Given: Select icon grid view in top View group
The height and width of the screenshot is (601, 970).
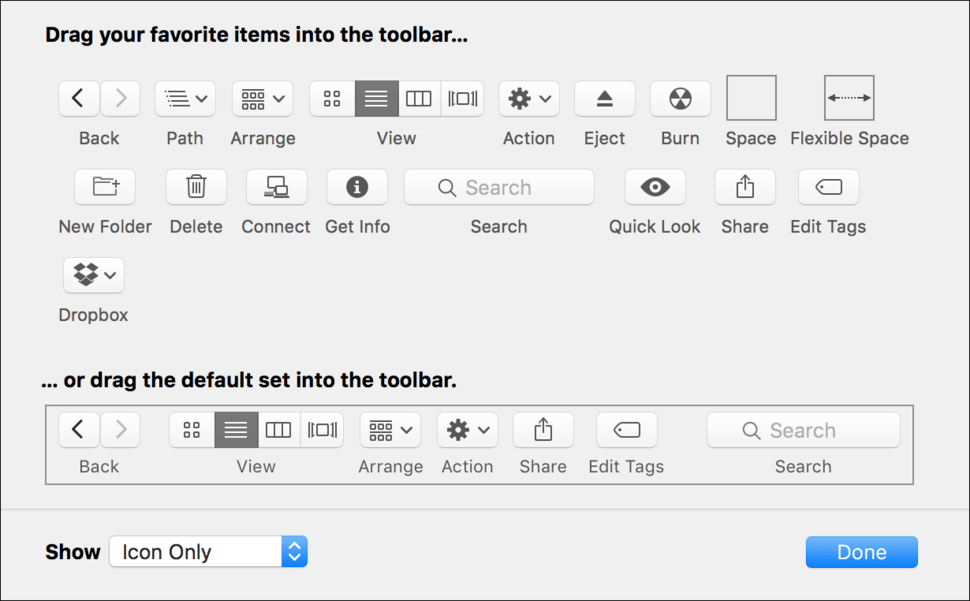Looking at the screenshot, I should tap(332, 98).
